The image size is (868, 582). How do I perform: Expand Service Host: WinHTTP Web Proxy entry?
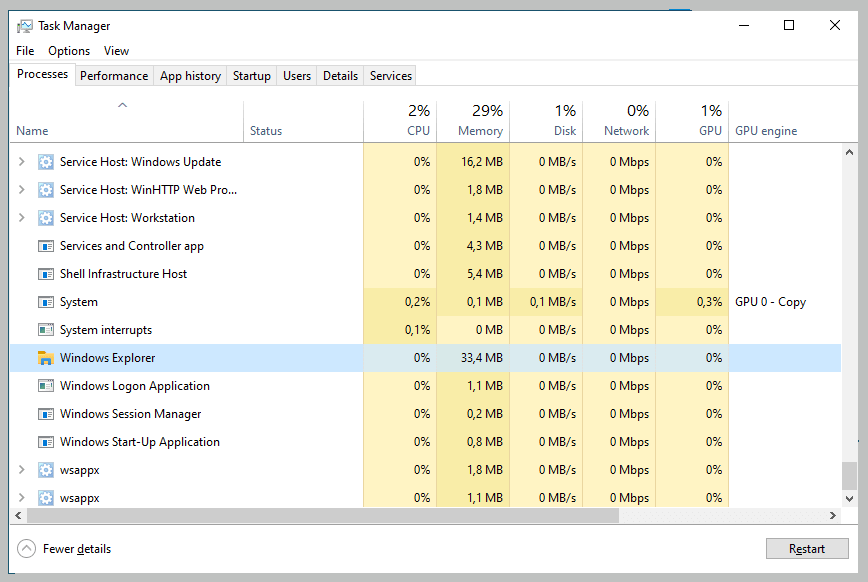[x=20, y=189]
